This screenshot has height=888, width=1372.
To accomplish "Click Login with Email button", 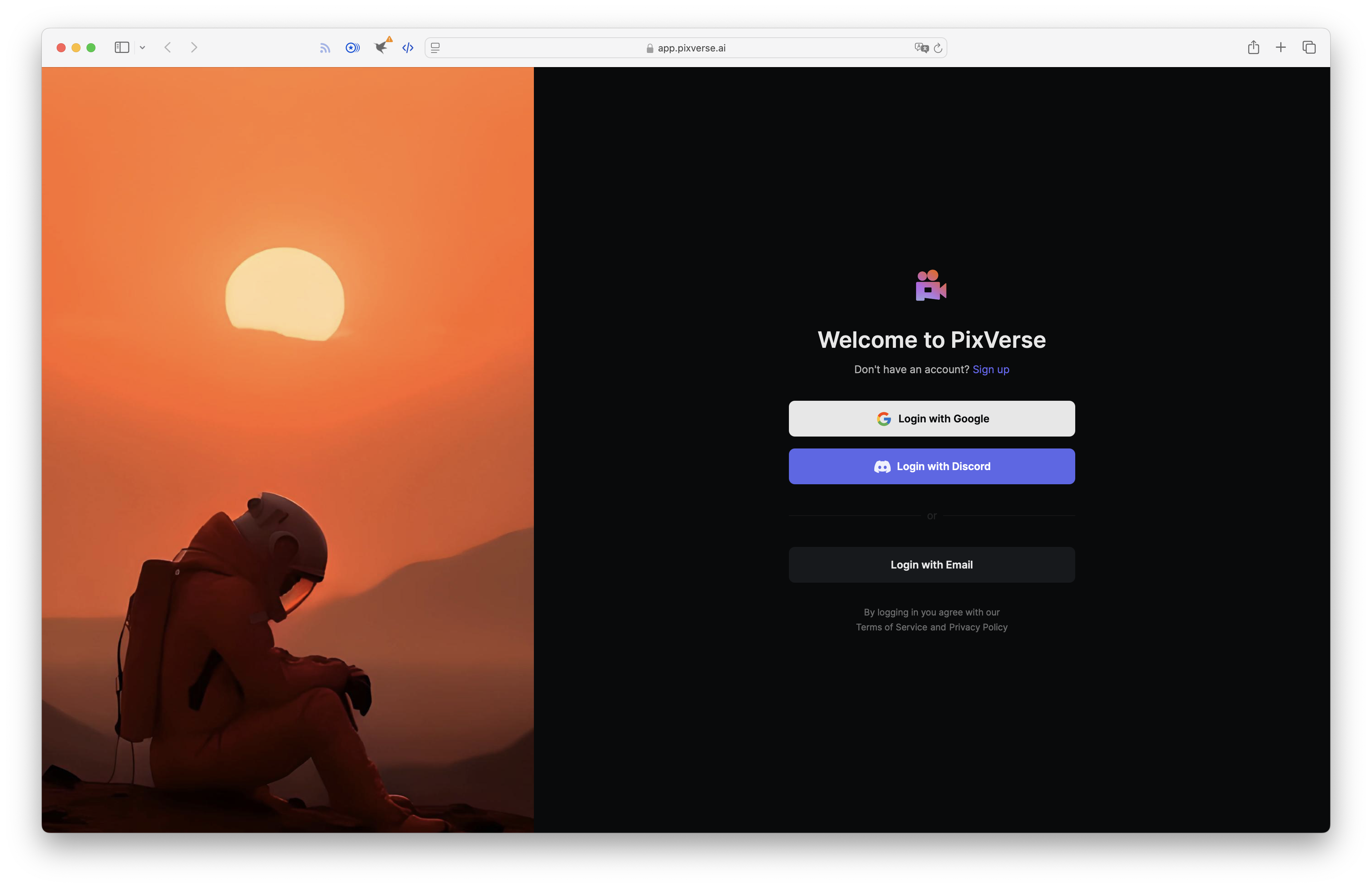I will pyautogui.click(x=932, y=565).
